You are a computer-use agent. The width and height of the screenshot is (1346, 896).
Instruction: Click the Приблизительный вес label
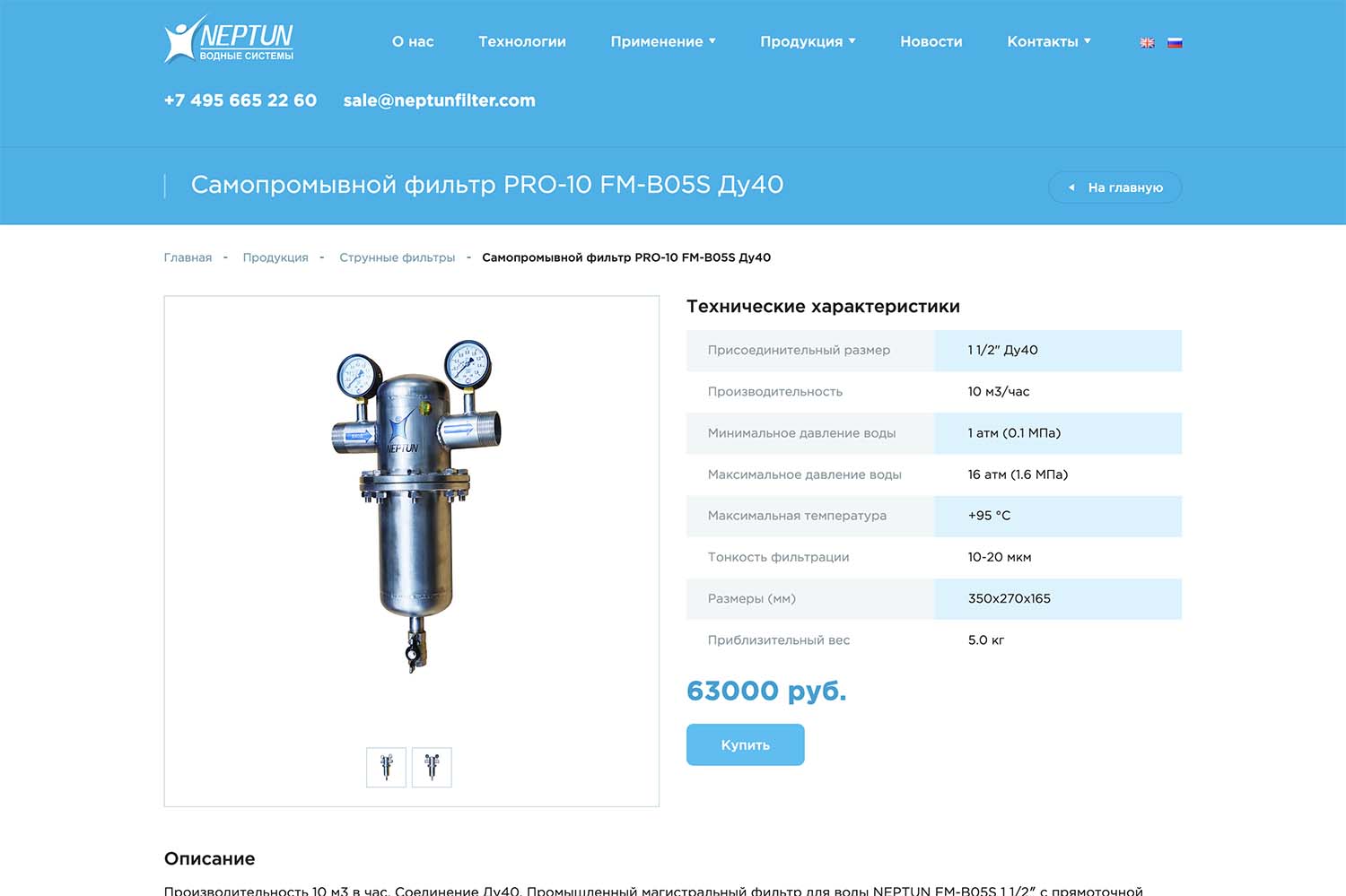(778, 640)
